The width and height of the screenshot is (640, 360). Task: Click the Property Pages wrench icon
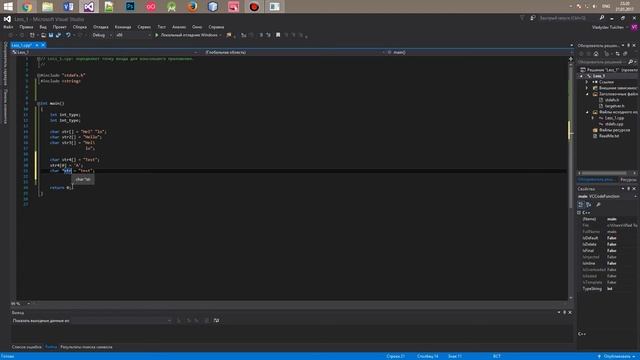[598, 204]
